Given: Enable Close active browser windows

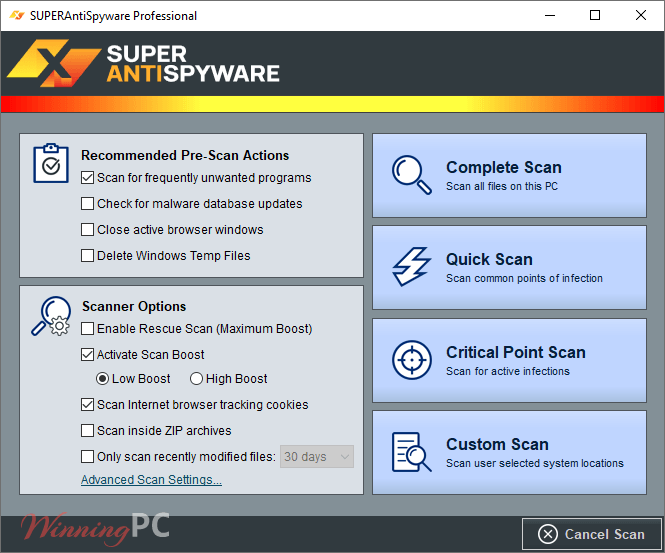Looking at the screenshot, I should 87,229.
